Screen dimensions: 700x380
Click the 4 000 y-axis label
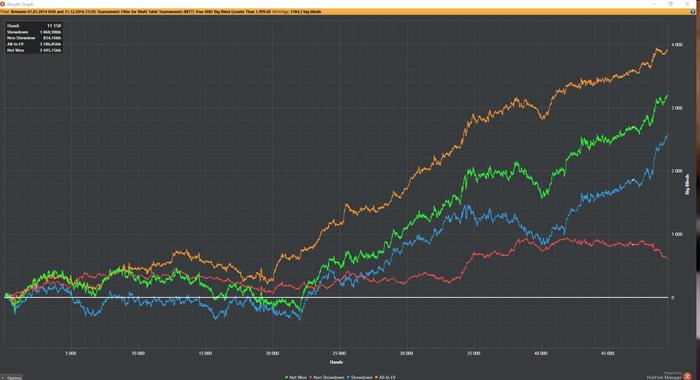pos(677,45)
